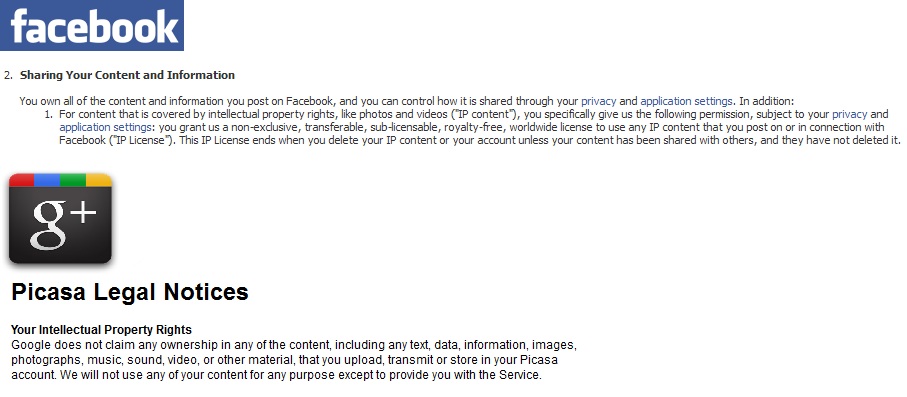This screenshot has width=907, height=397.
Task: Click the sub-item number 1 marker
Action: pos(49,114)
